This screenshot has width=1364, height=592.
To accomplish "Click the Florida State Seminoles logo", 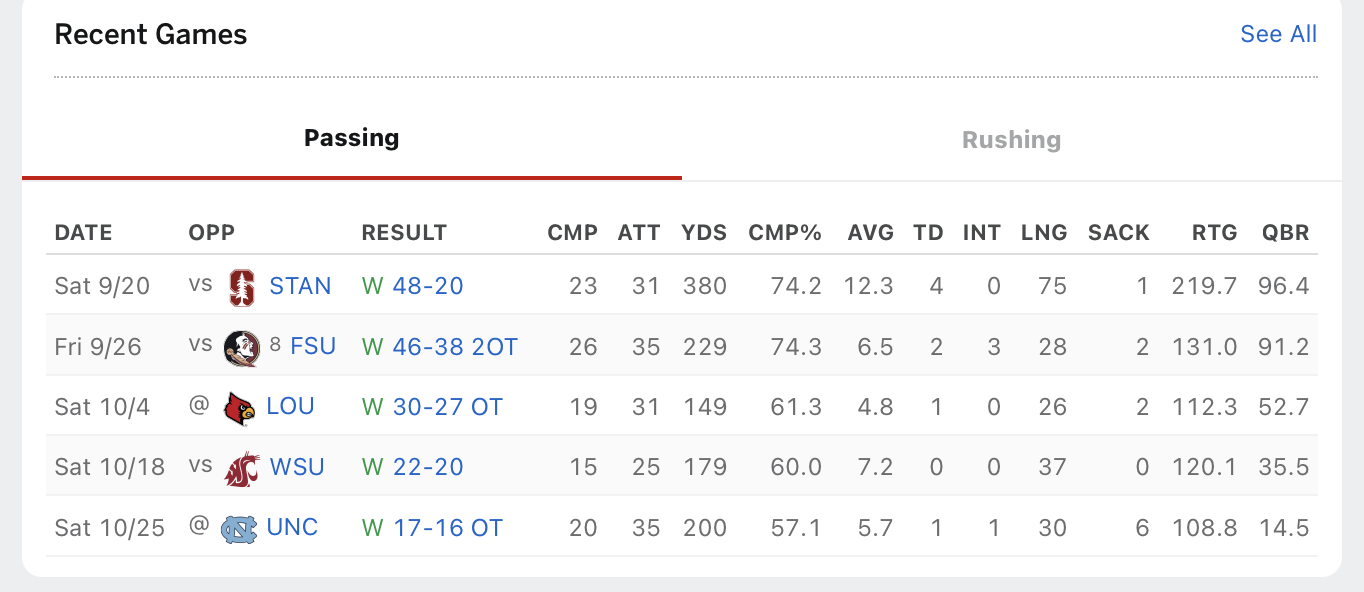I will pos(241,348).
